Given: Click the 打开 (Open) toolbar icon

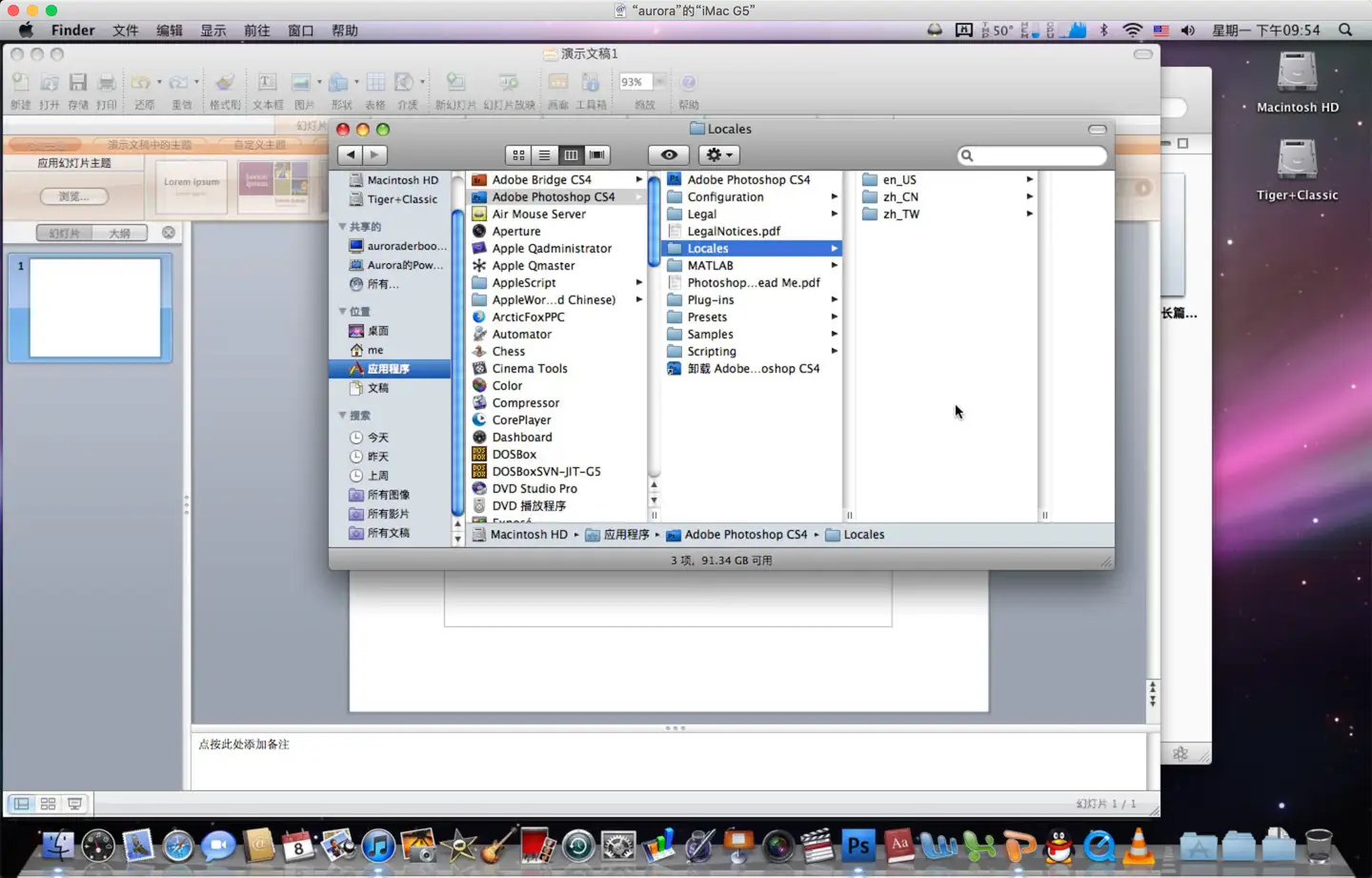Looking at the screenshot, I should [50, 83].
